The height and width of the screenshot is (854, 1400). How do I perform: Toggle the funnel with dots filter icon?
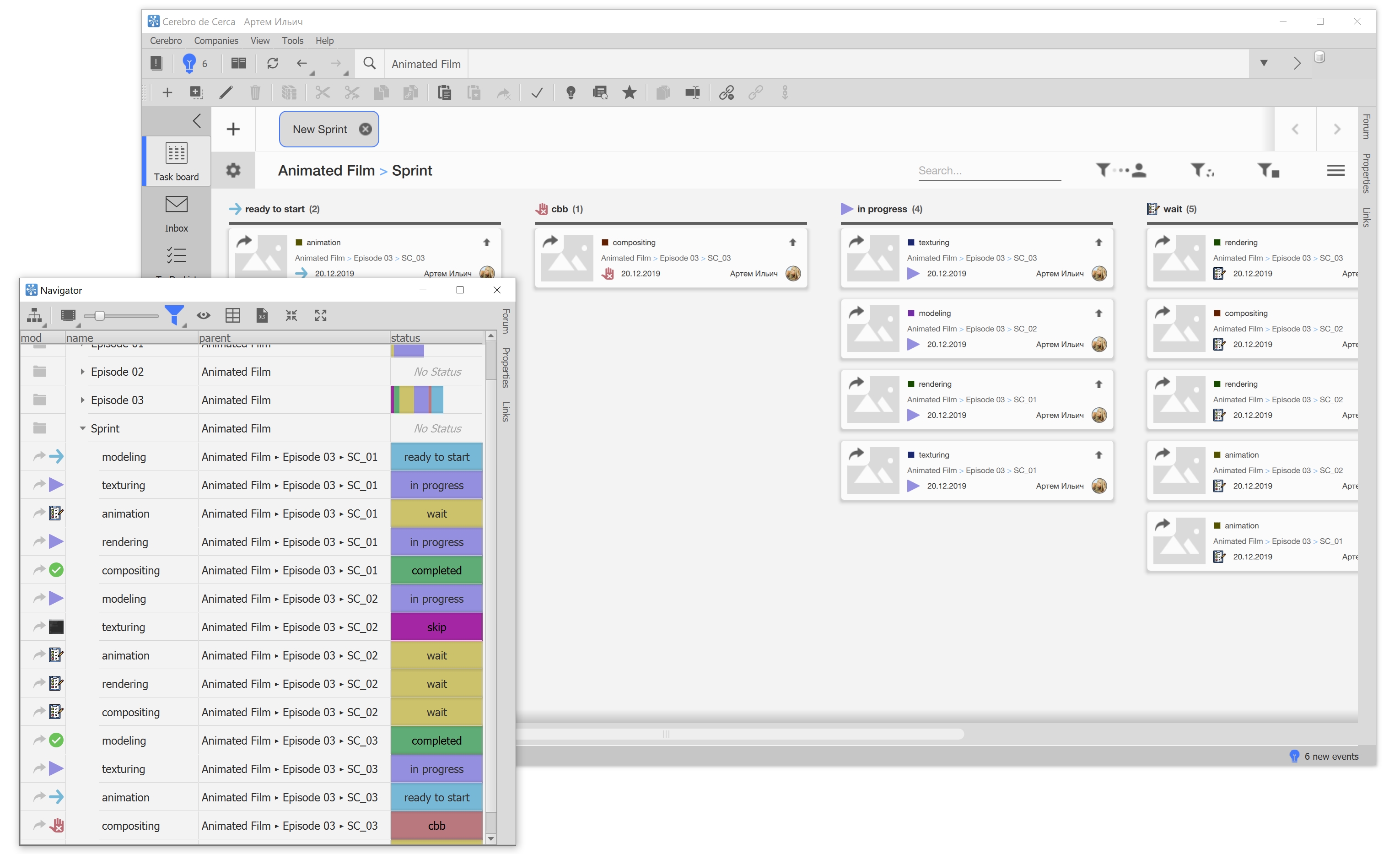pos(1202,170)
